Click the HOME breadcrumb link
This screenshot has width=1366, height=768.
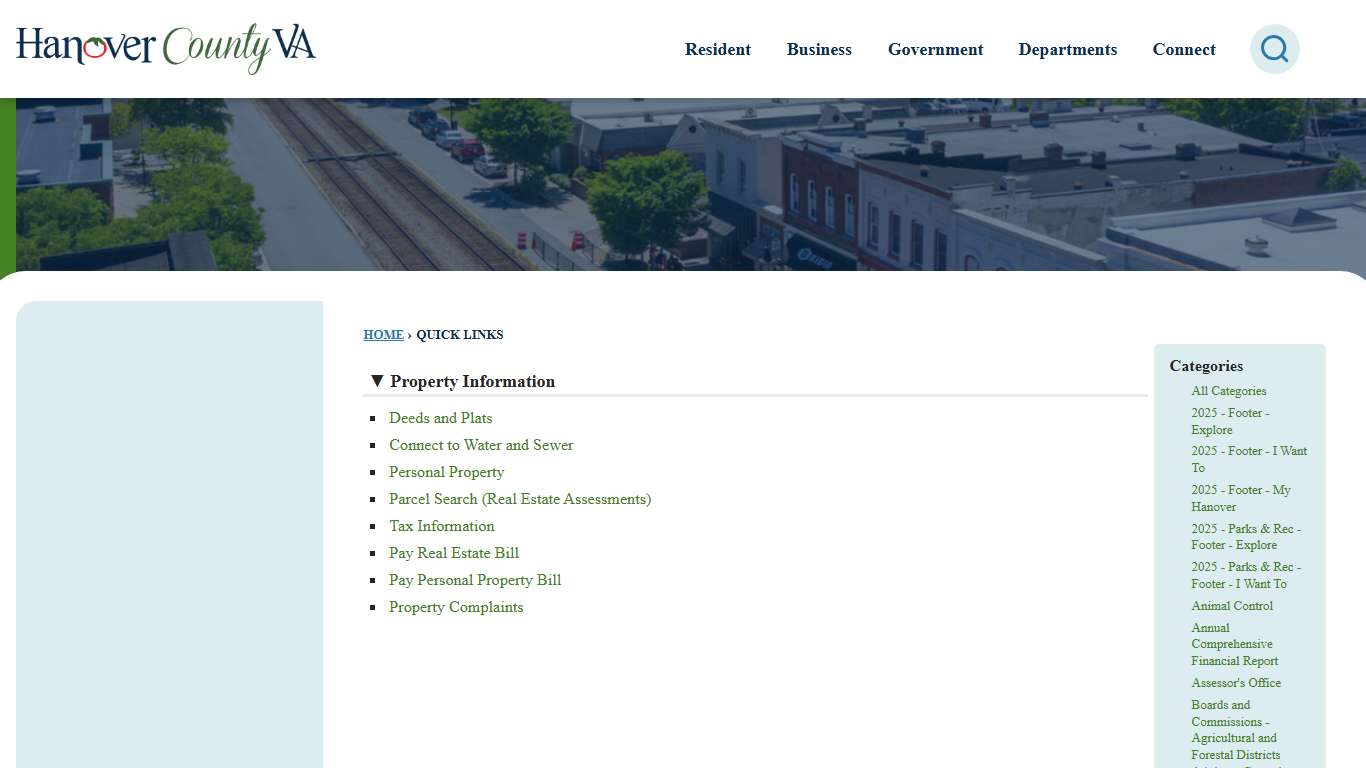383,334
